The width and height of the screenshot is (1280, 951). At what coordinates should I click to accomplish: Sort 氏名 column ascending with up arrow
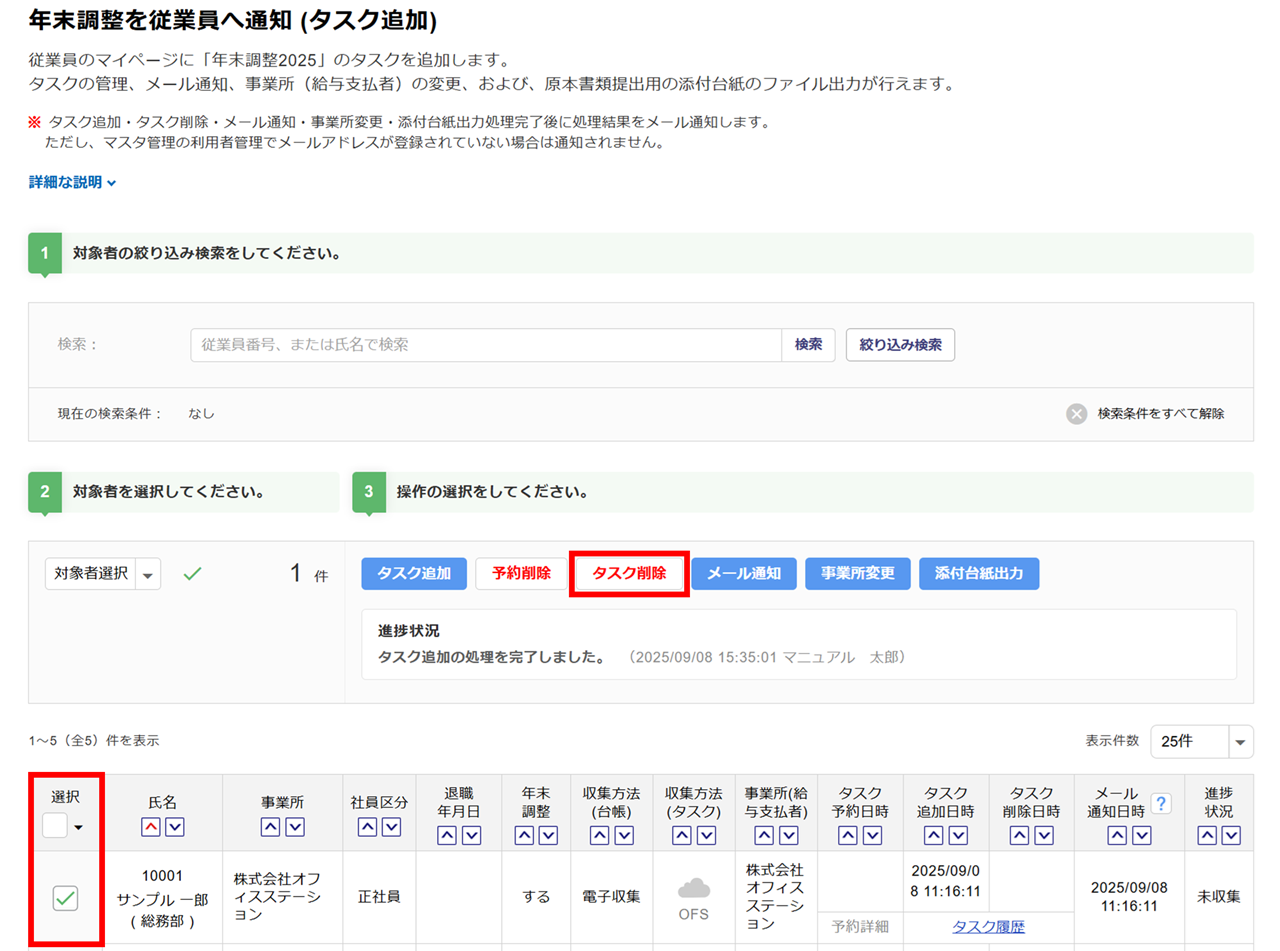(x=151, y=827)
